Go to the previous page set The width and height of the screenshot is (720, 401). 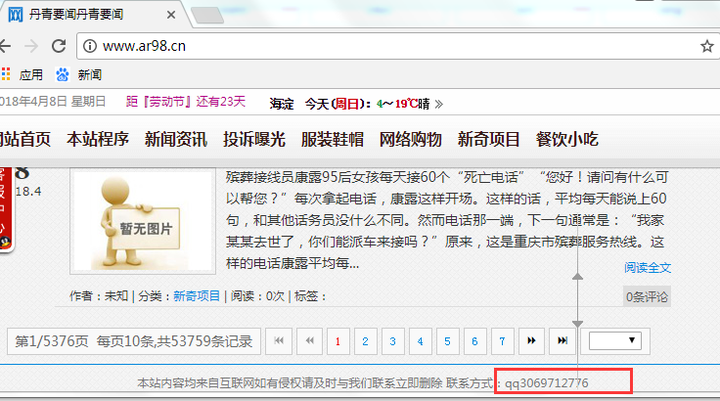pyautogui.click(x=309, y=341)
